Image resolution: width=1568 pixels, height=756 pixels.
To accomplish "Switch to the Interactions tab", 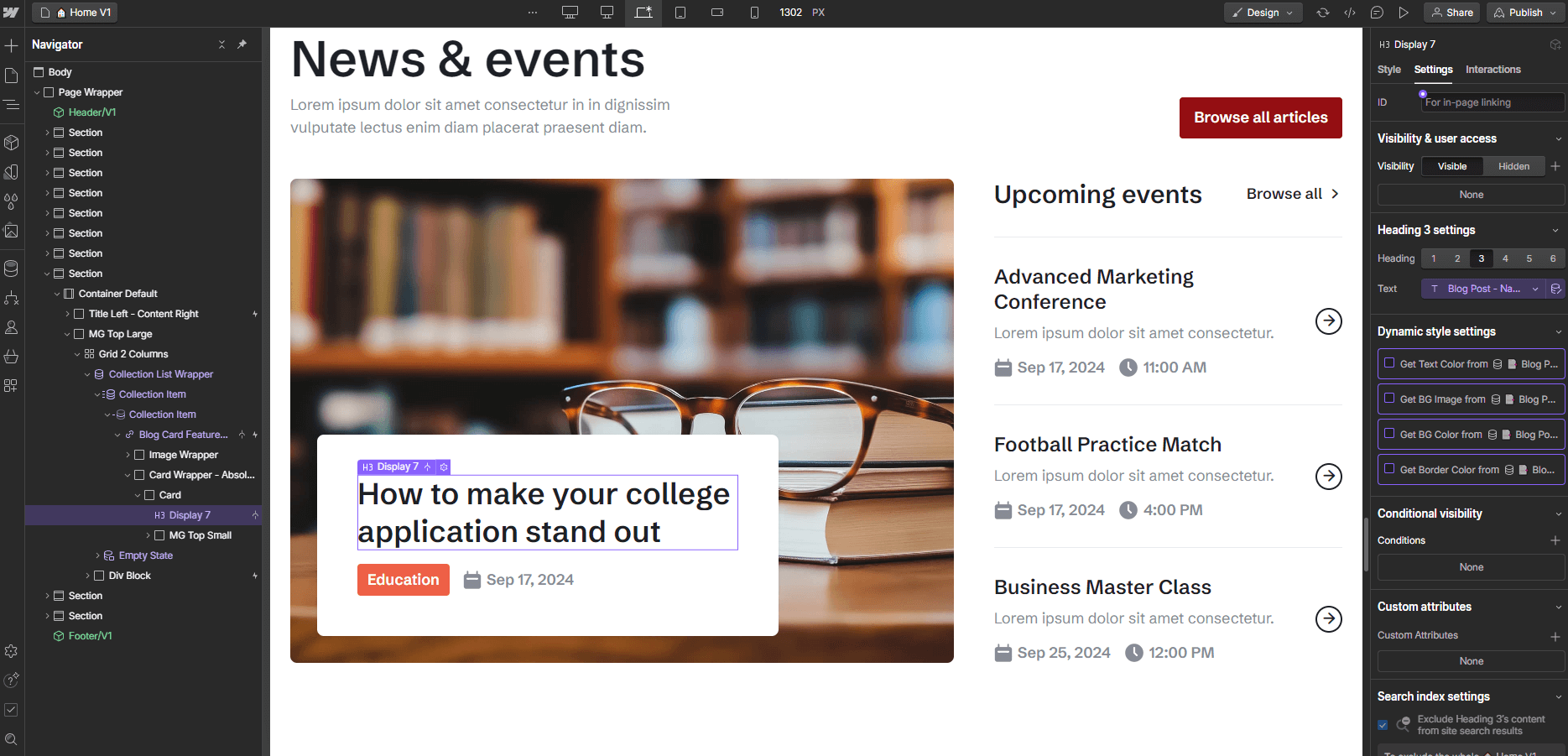I will [1492, 70].
